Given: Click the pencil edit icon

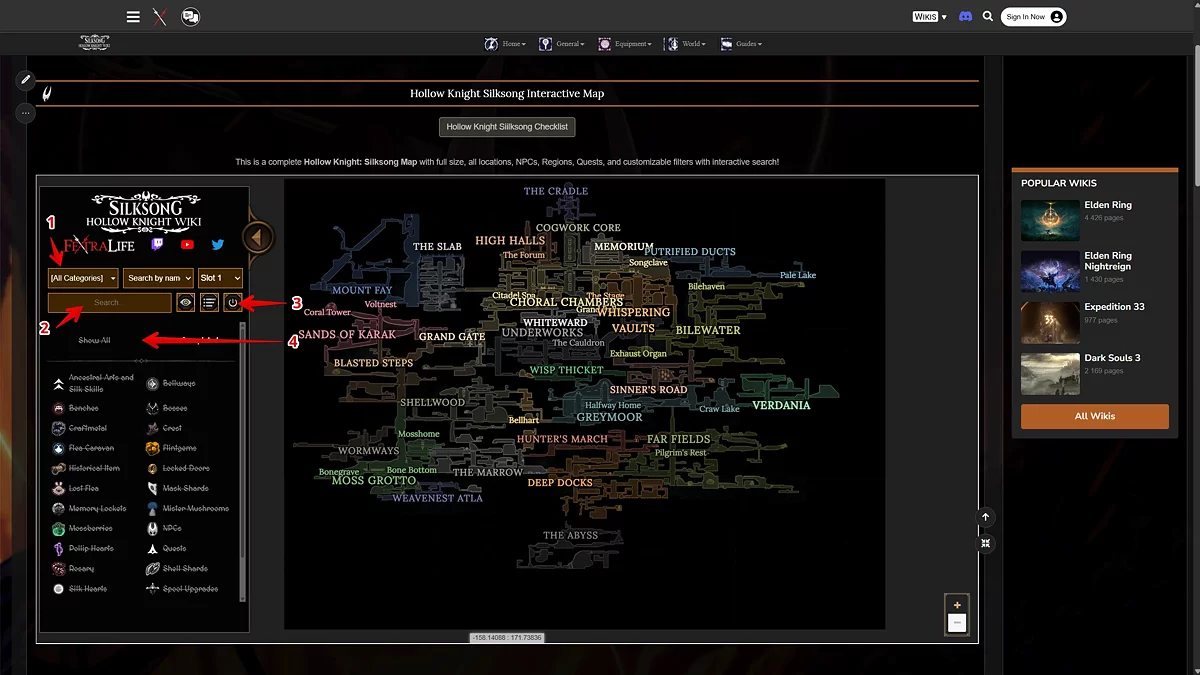Looking at the screenshot, I should coord(26,79).
